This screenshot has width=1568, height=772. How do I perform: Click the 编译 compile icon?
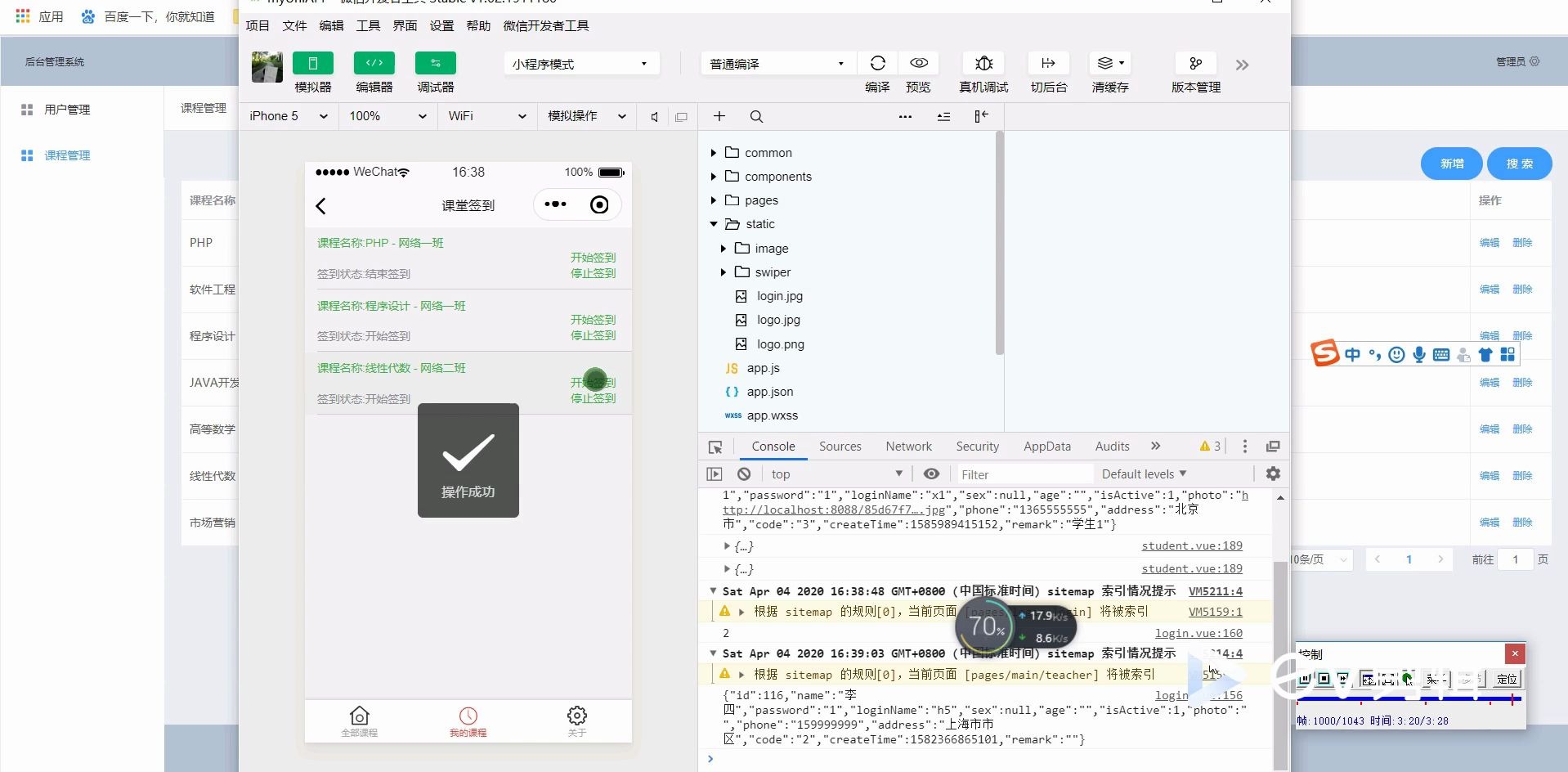(x=877, y=63)
